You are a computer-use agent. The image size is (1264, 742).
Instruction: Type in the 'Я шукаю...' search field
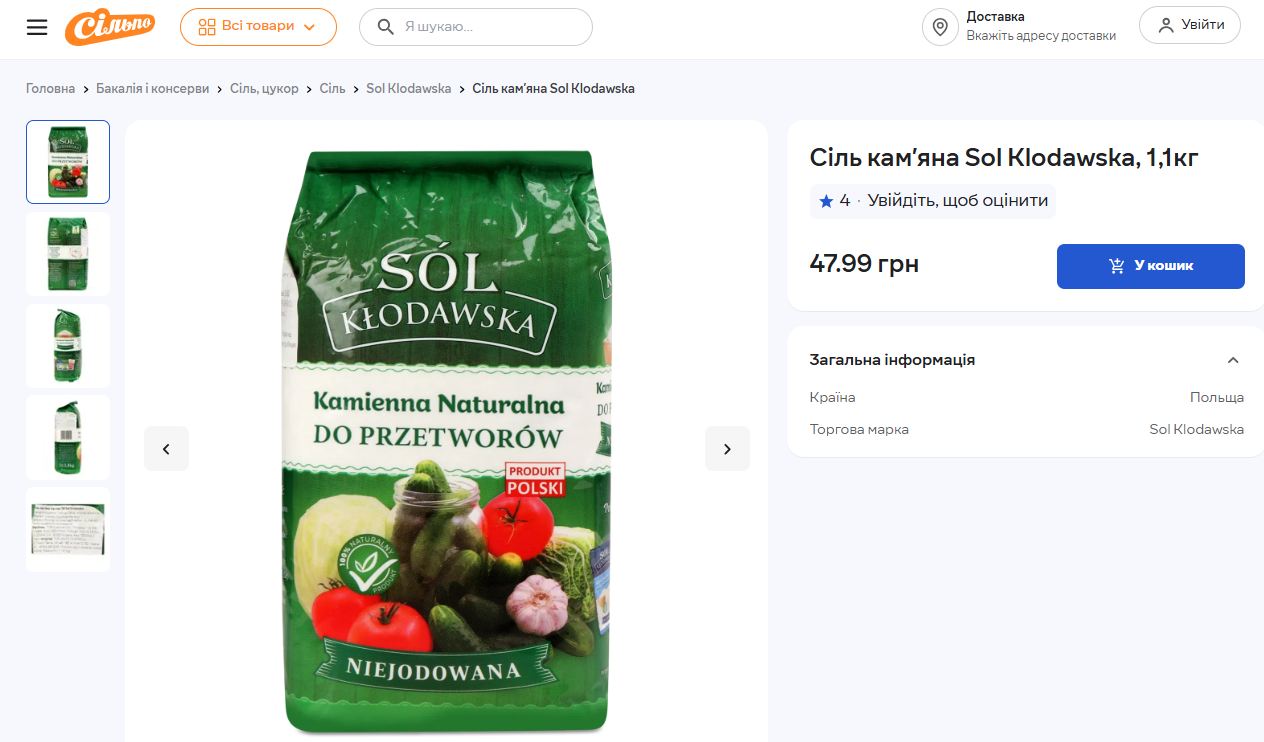[x=490, y=27]
